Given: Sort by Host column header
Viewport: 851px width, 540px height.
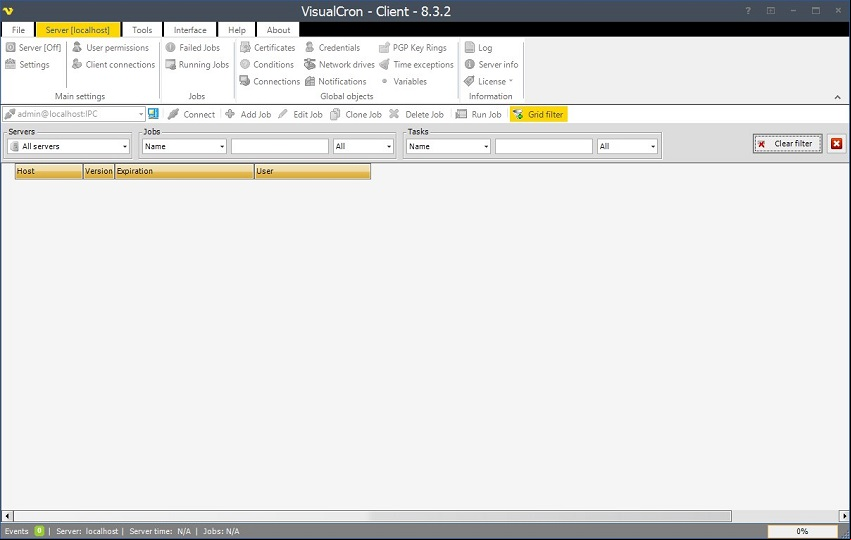Looking at the screenshot, I should coord(49,171).
